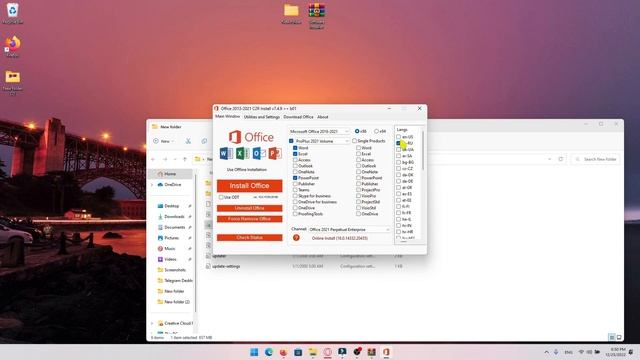Screen dimensions: 640x360
Task: Click the Outlook icon under the Office logo
Action: (259, 153)
